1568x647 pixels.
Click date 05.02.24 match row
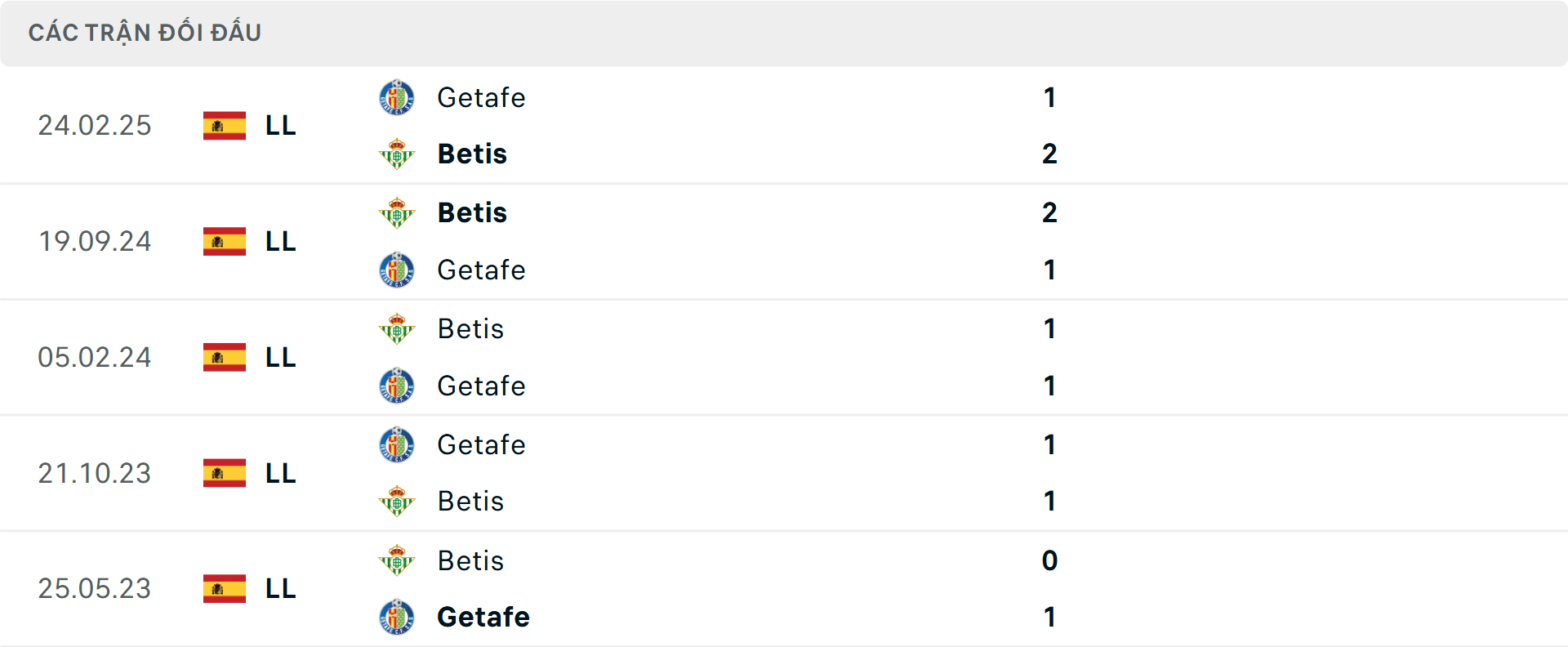point(95,357)
